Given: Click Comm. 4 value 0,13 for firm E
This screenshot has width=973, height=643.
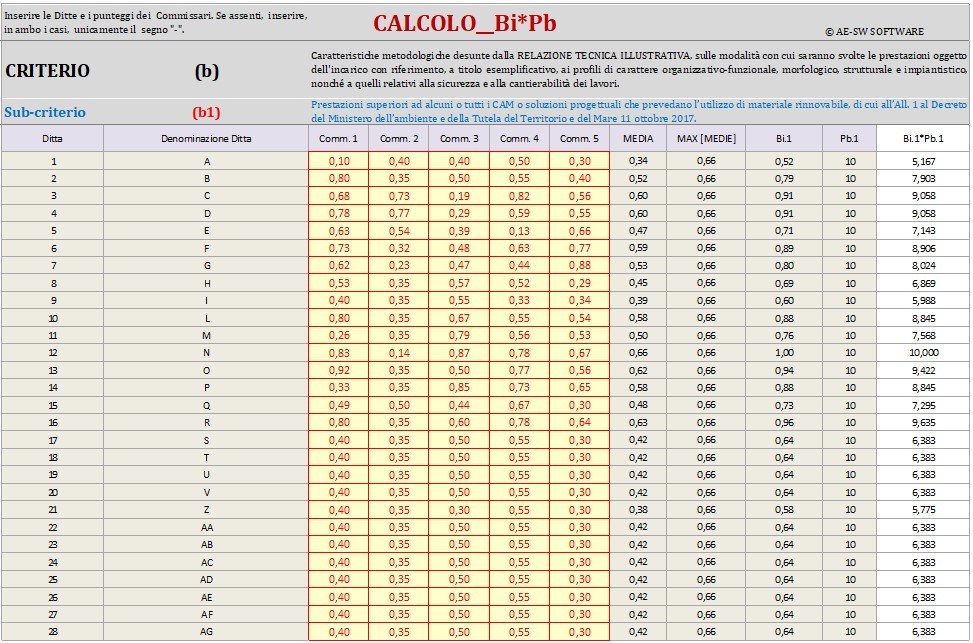Looking at the screenshot, I should [x=519, y=230].
